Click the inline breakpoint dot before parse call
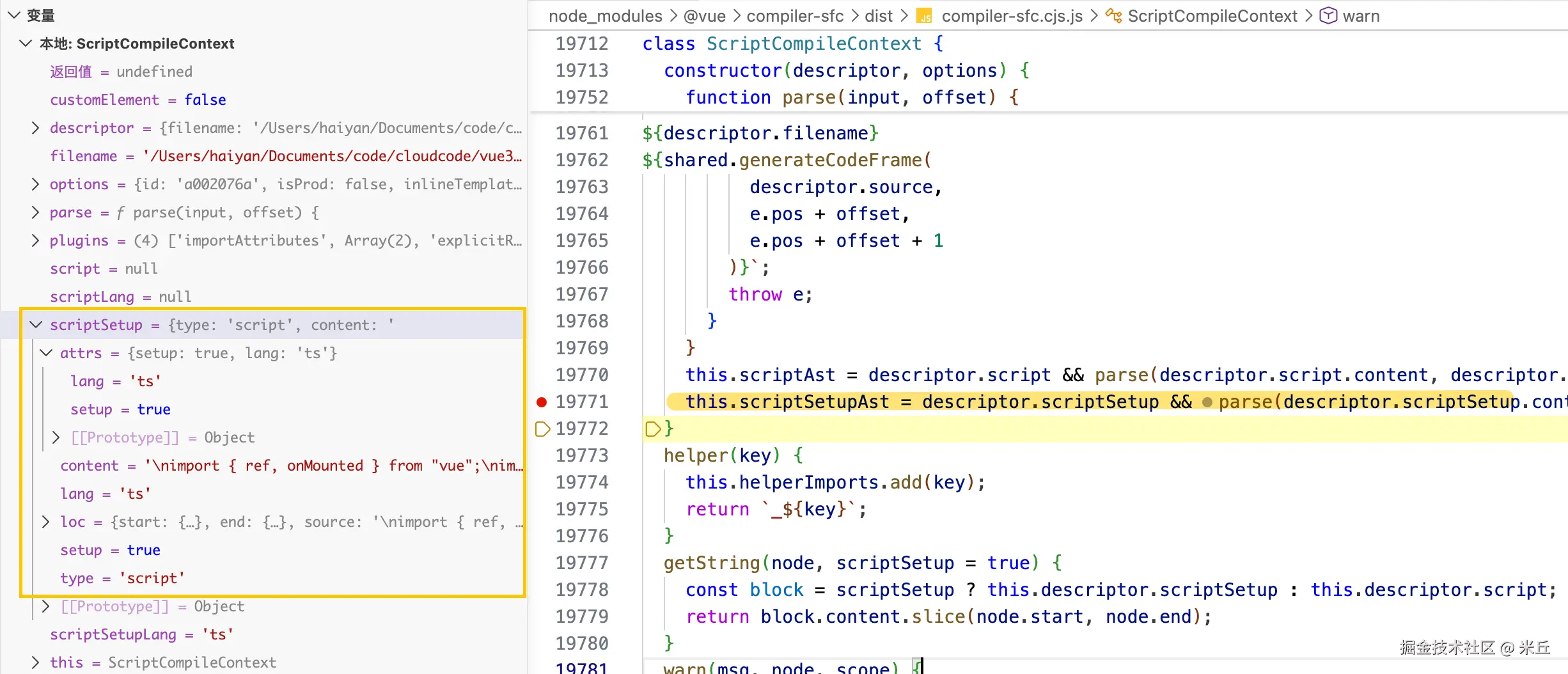The height and width of the screenshot is (674, 1568). pyautogui.click(x=1207, y=402)
